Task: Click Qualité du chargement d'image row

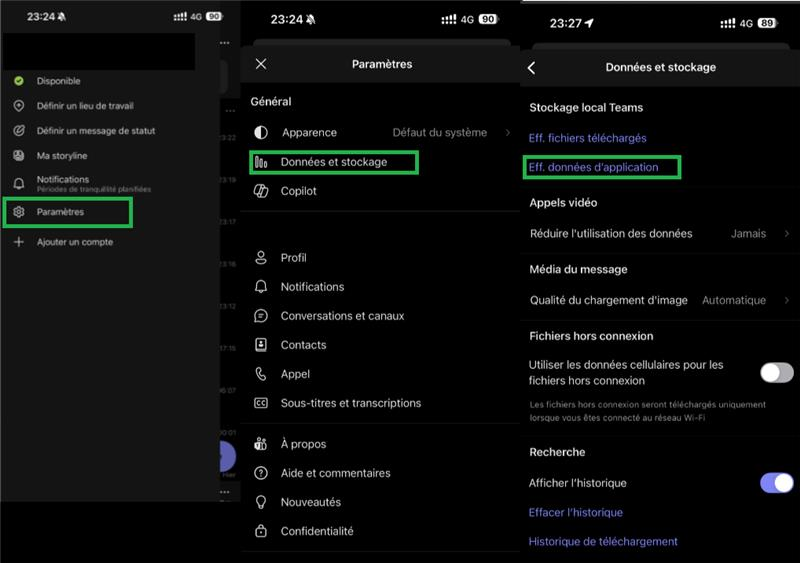Action: pyautogui.click(x=659, y=301)
